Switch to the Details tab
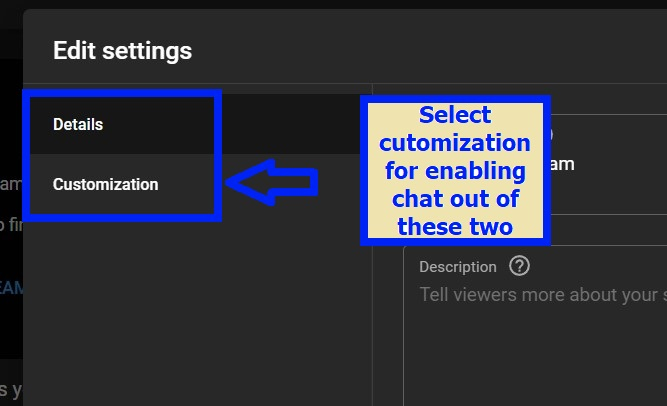 78,125
